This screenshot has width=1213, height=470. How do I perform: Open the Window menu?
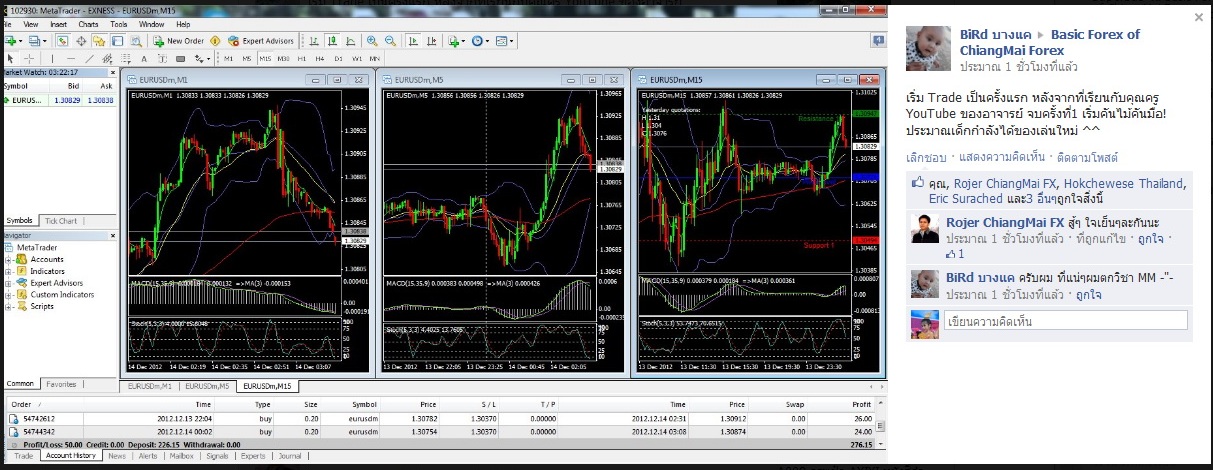click(152, 24)
